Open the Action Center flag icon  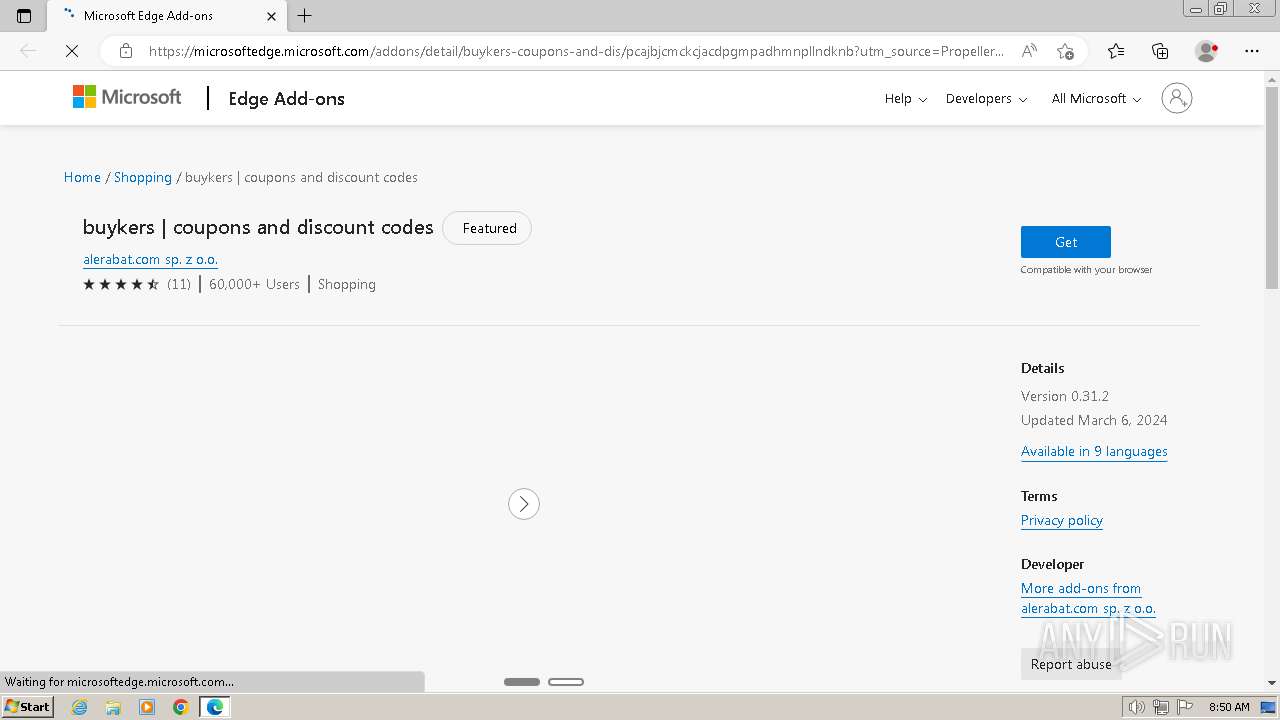point(1184,707)
